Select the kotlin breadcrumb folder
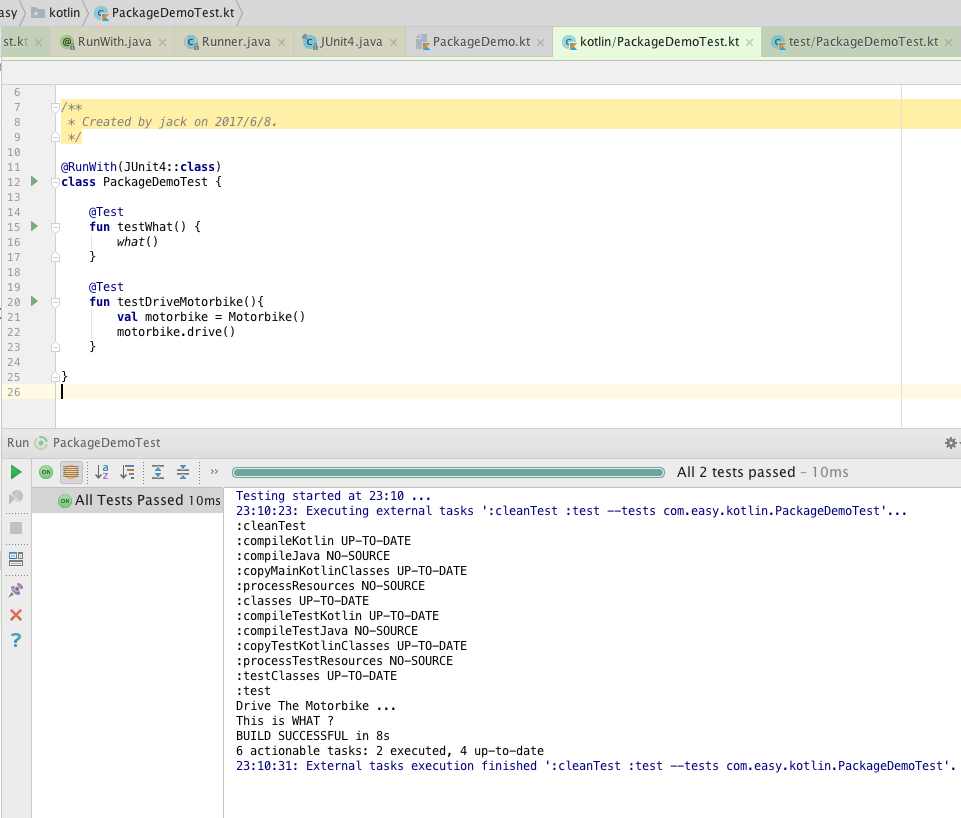 coord(64,13)
